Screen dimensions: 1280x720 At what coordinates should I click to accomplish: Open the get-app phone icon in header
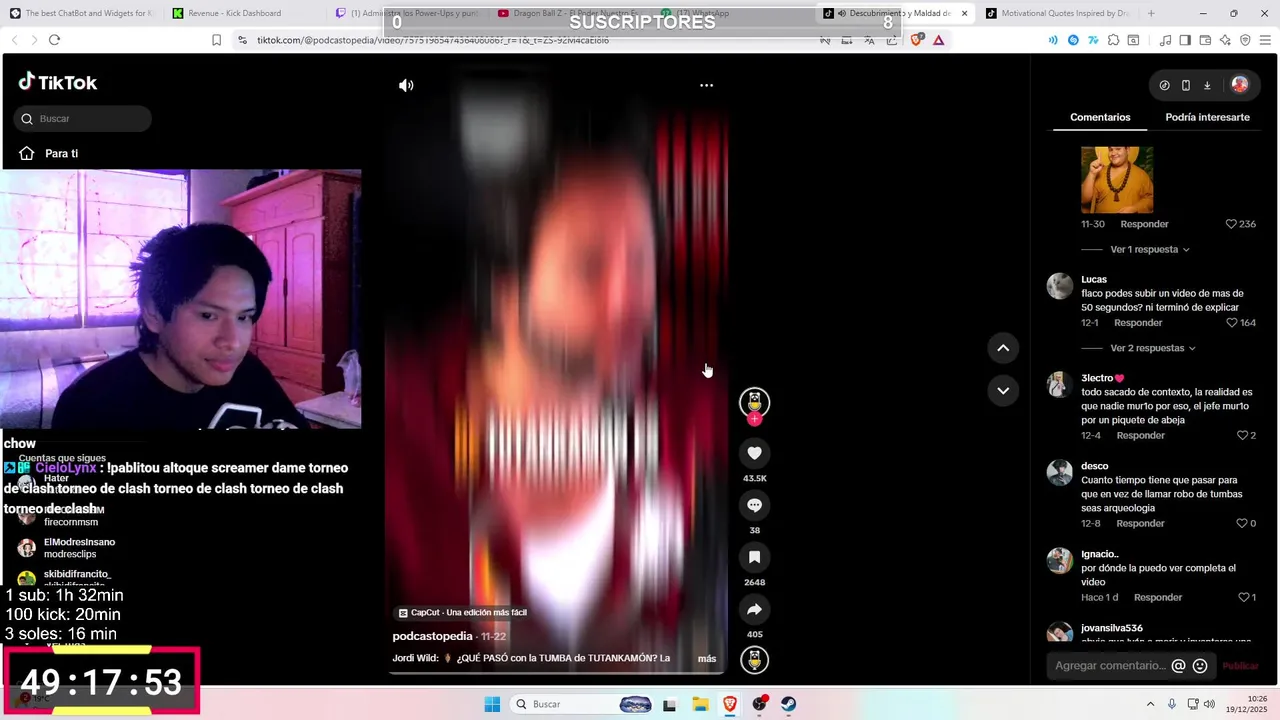coord(1186,86)
